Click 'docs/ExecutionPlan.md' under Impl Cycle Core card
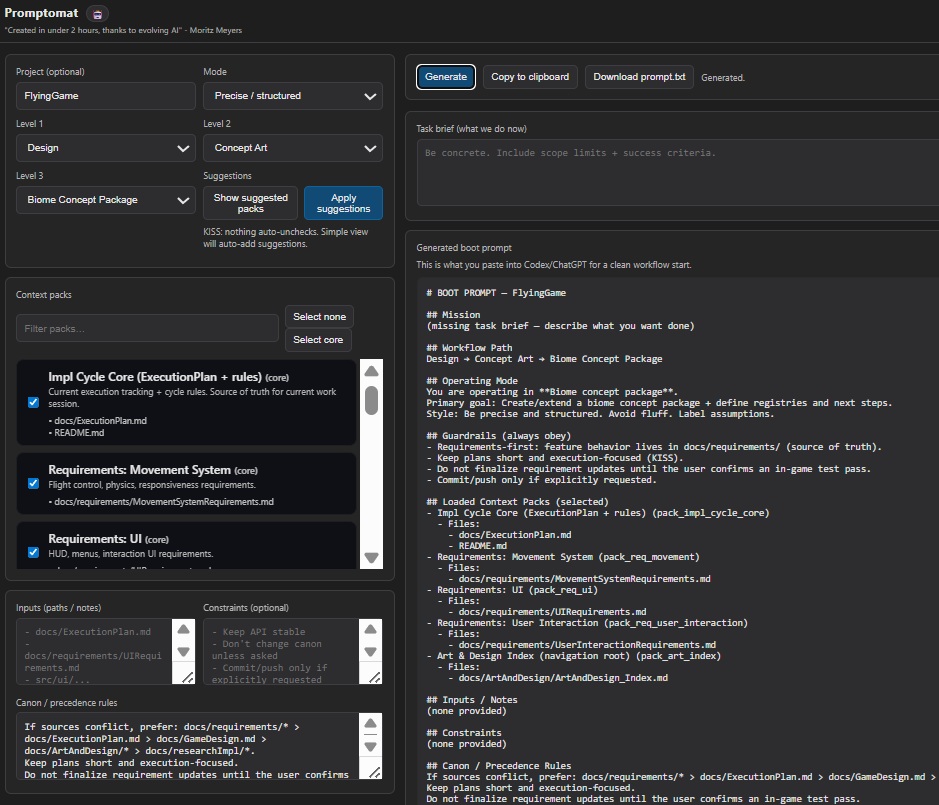The image size is (939, 805). coord(101,420)
